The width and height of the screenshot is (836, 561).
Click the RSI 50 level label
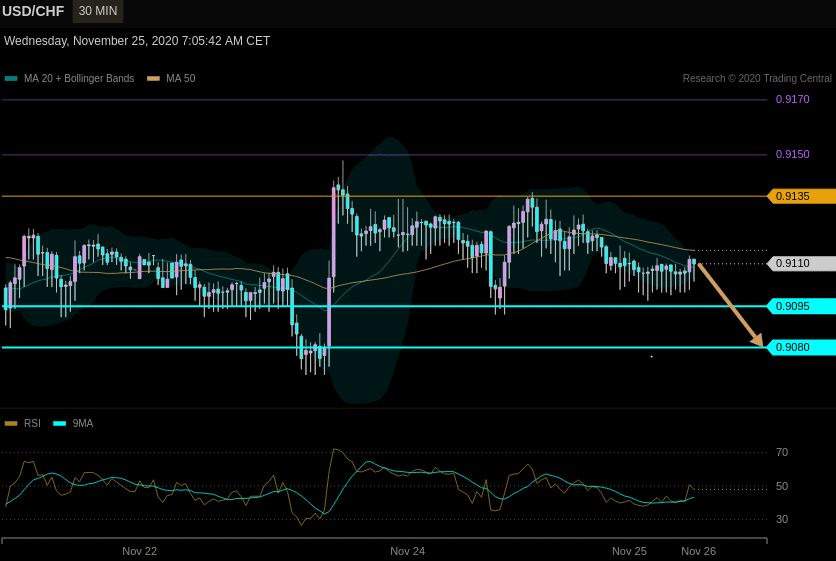pyautogui.click(x=782, y=486)
